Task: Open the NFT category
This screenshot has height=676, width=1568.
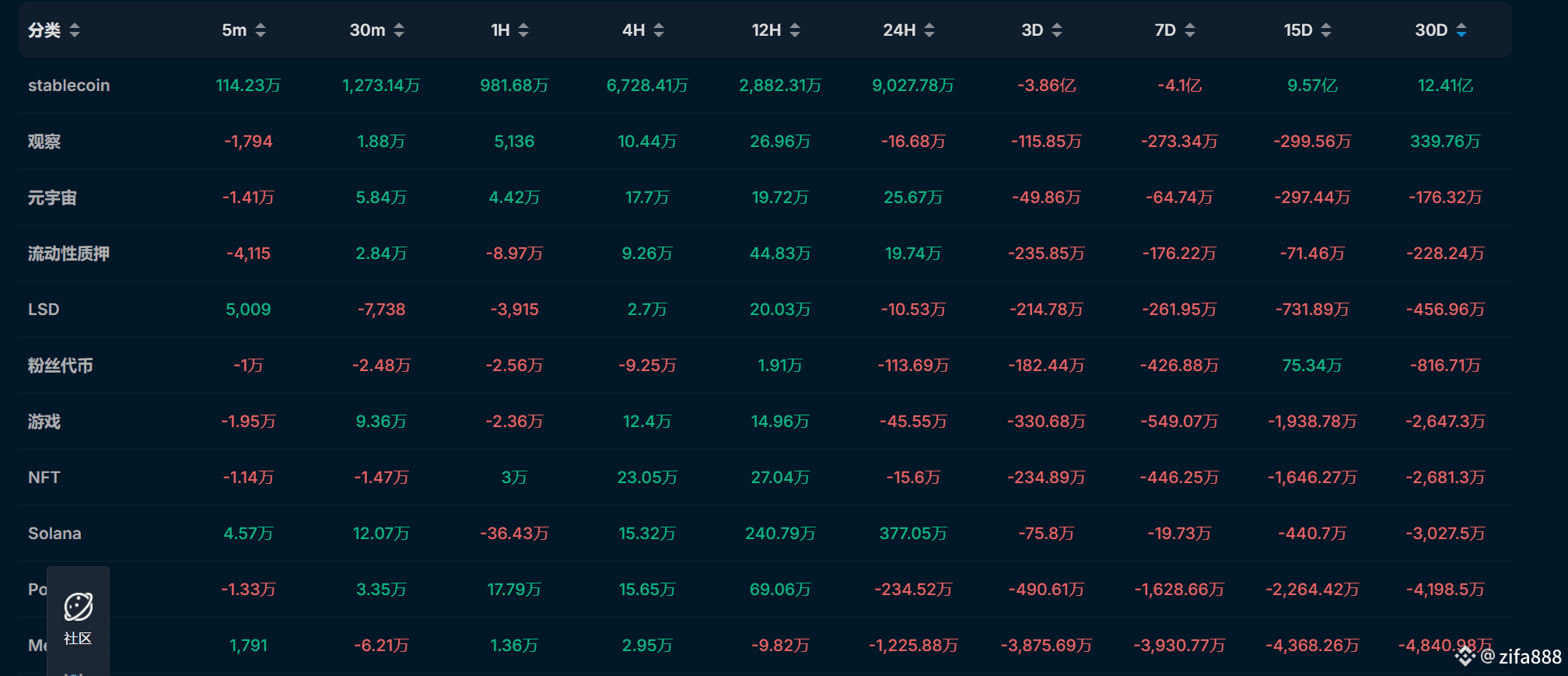Action: pos(44,478)
